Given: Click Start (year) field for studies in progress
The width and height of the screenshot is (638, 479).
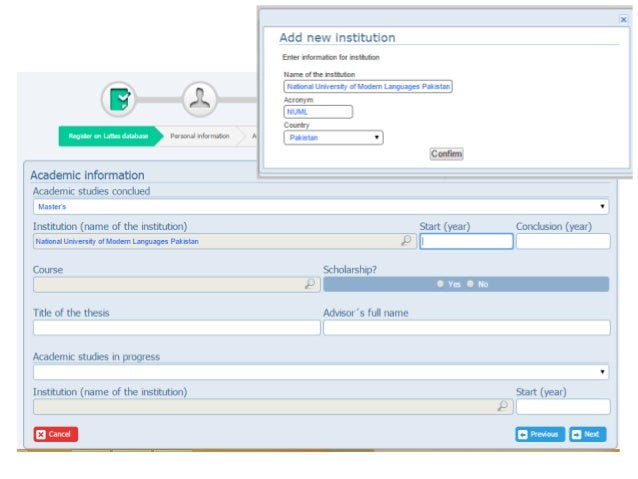Looking at the screenshot, I should tap(563, 407).
